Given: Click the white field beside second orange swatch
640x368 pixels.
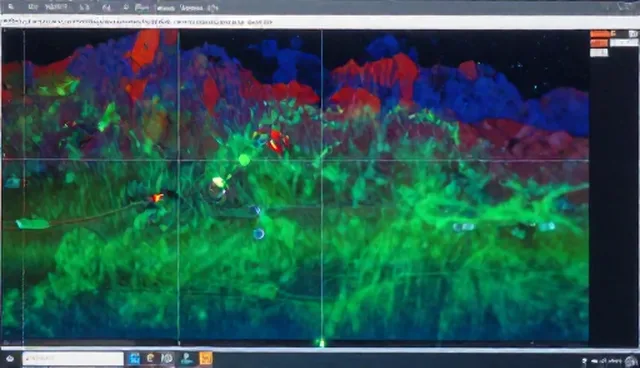Looking at the screenshot, I should [624, 42].
